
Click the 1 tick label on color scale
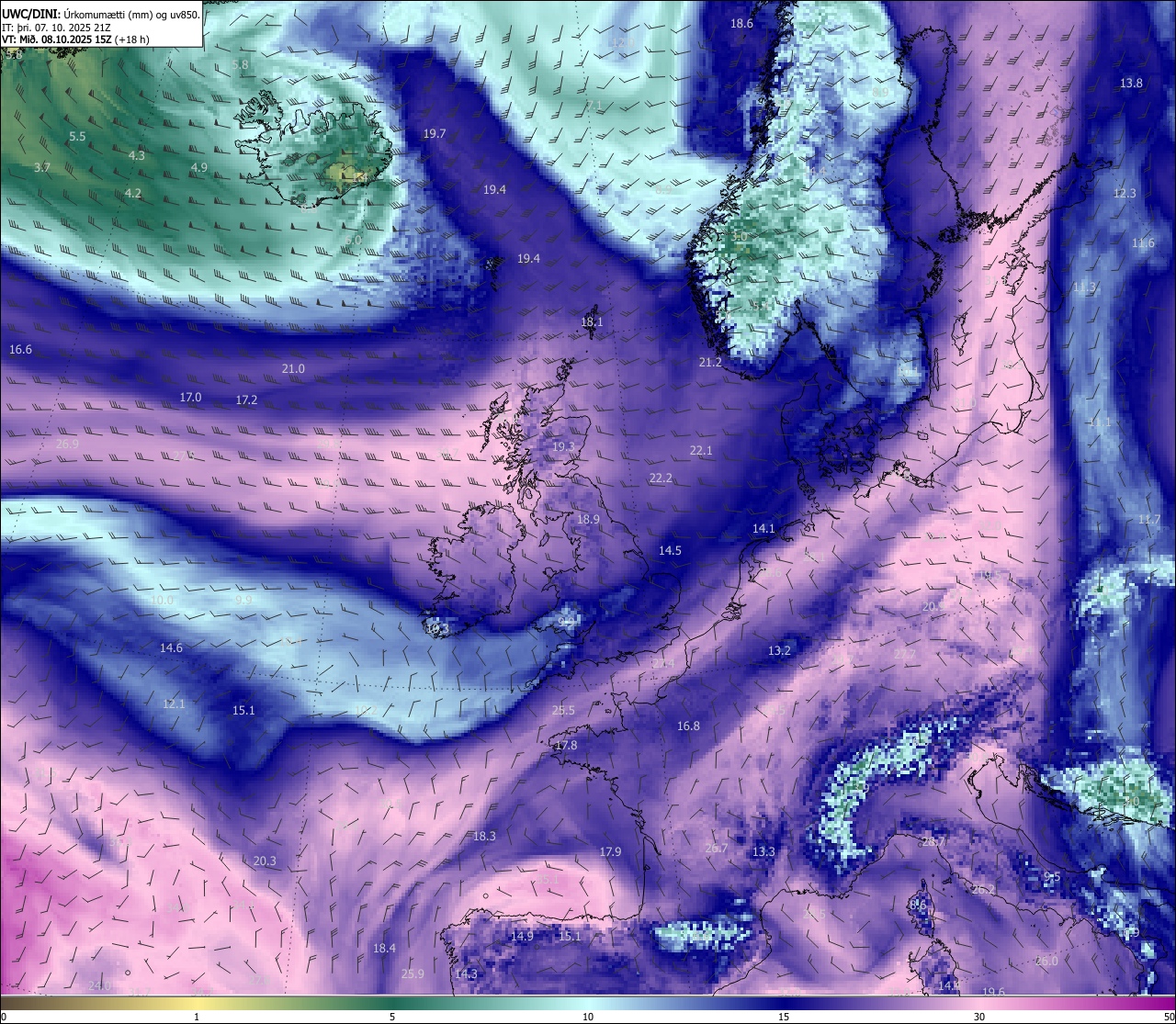click(197, 1017)
